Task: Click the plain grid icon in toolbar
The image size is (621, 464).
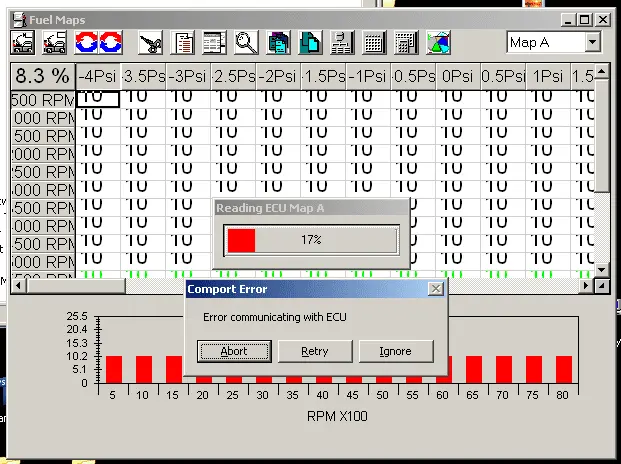Action: pos(374,42)
